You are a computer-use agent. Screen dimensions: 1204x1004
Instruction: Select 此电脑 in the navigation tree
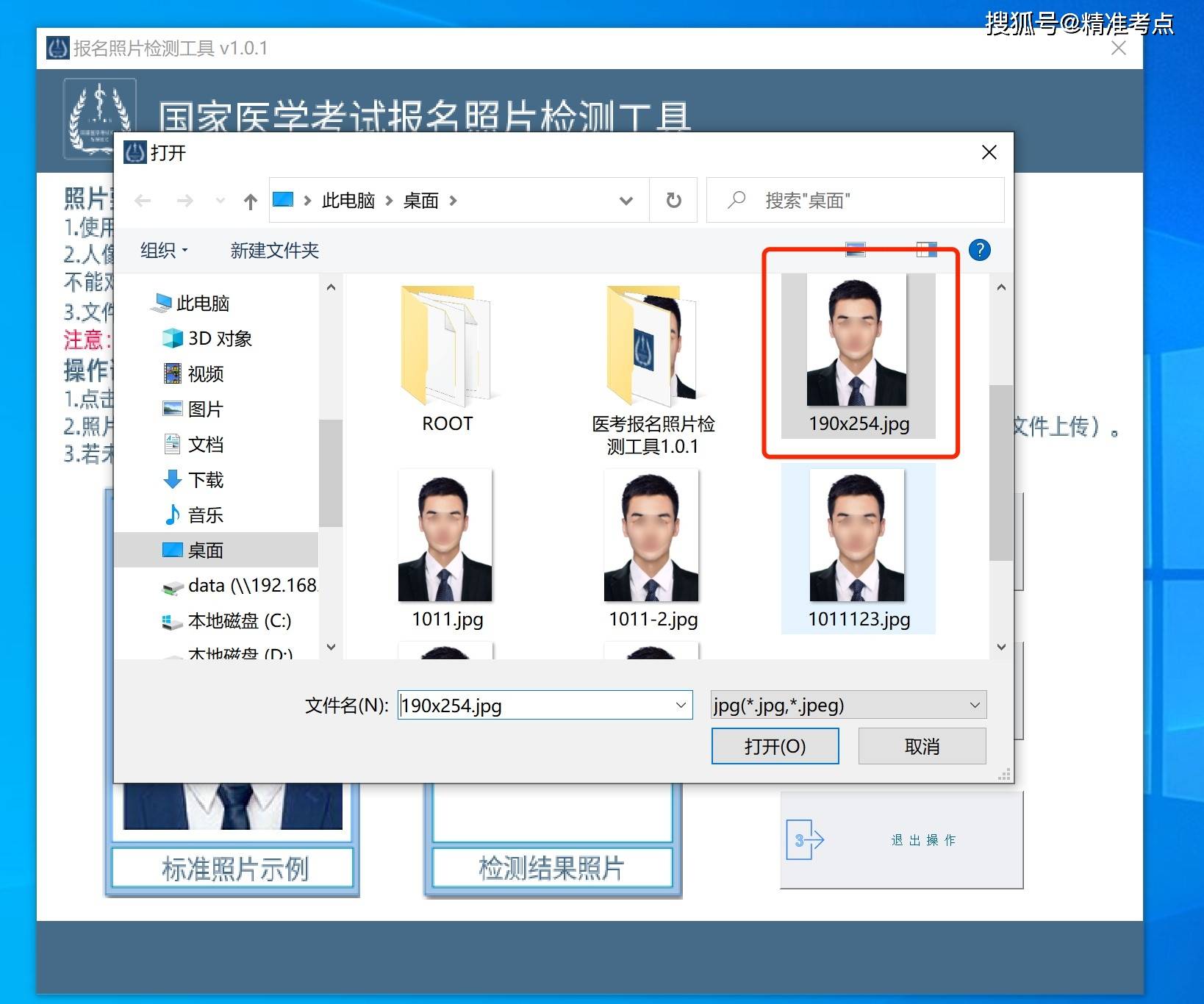[x=192, y=303]
